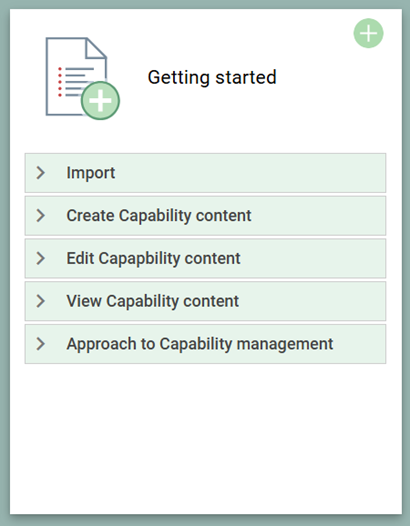
Task: Expand the Import section chevron
Action: tap(41, 173)
